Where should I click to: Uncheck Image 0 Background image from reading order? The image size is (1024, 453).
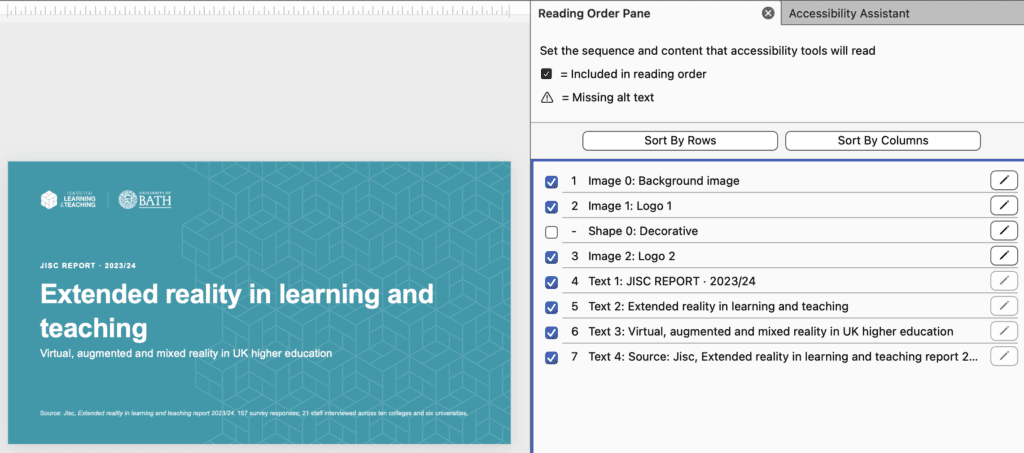(x=551, y=181)
